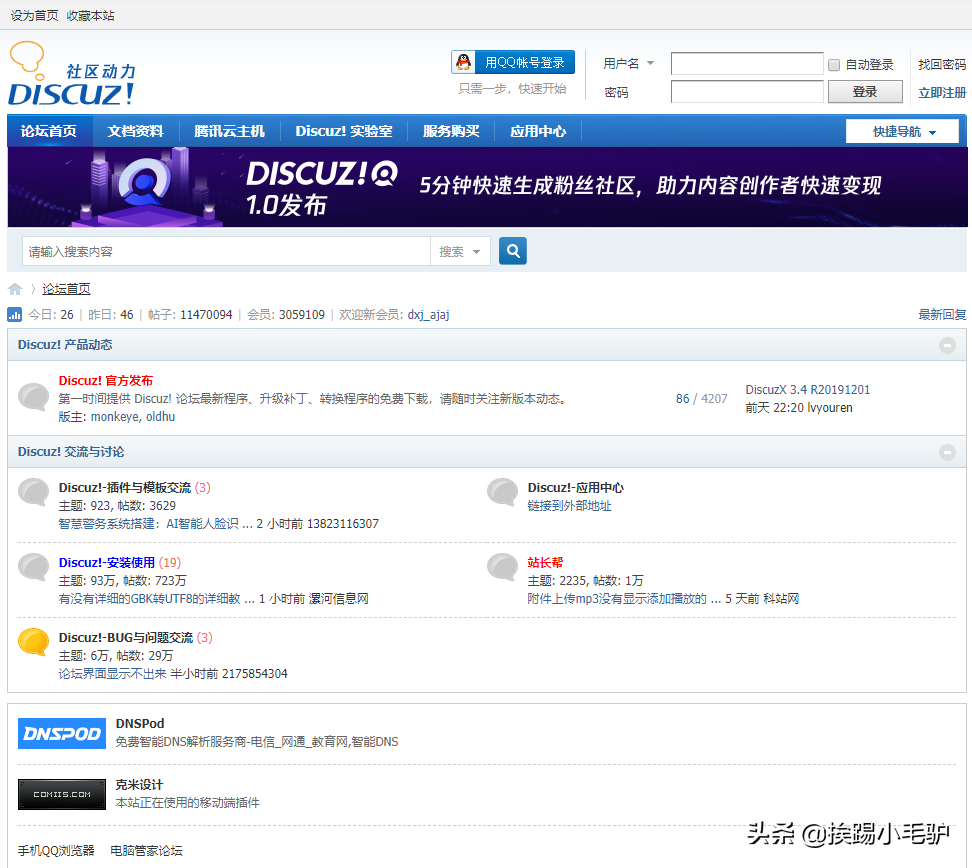Collapse the Discuz! 交流与讨论 section
The width and height of the screenshot is (972, 868).
pyautogui.click(x=947, y=453)
